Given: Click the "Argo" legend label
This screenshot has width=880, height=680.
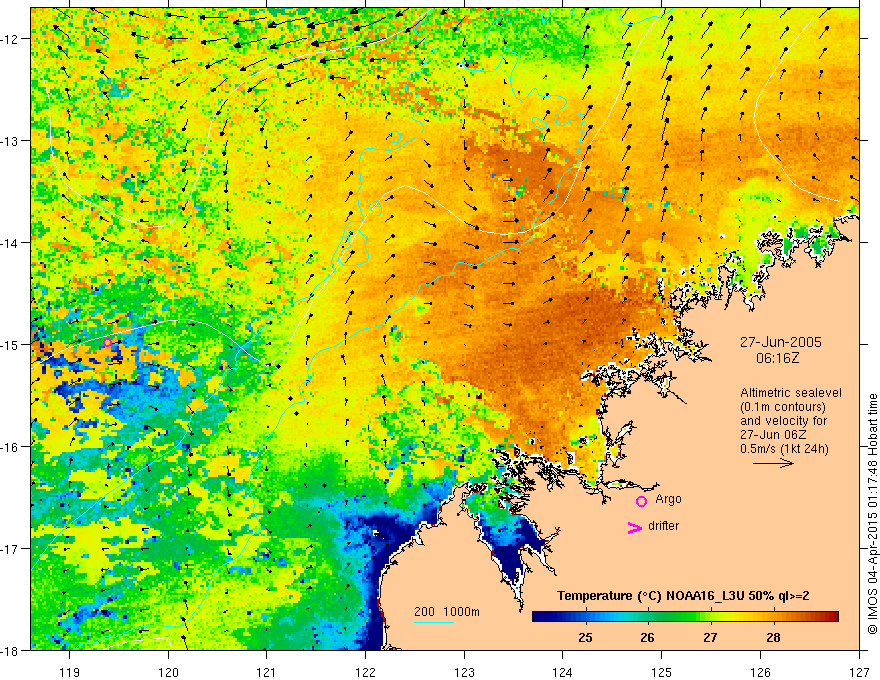Looking at the screenshot, I should click(668, 499).
